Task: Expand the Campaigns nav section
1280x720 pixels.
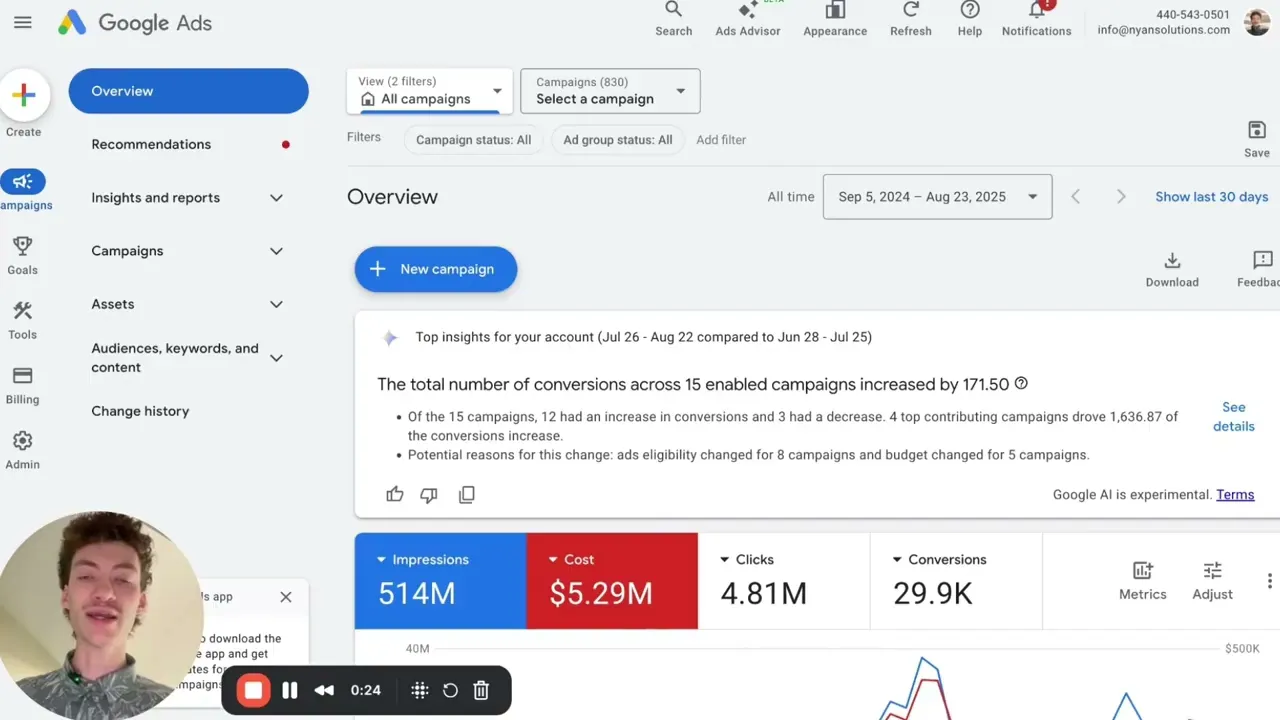Action: coord(277,251)
